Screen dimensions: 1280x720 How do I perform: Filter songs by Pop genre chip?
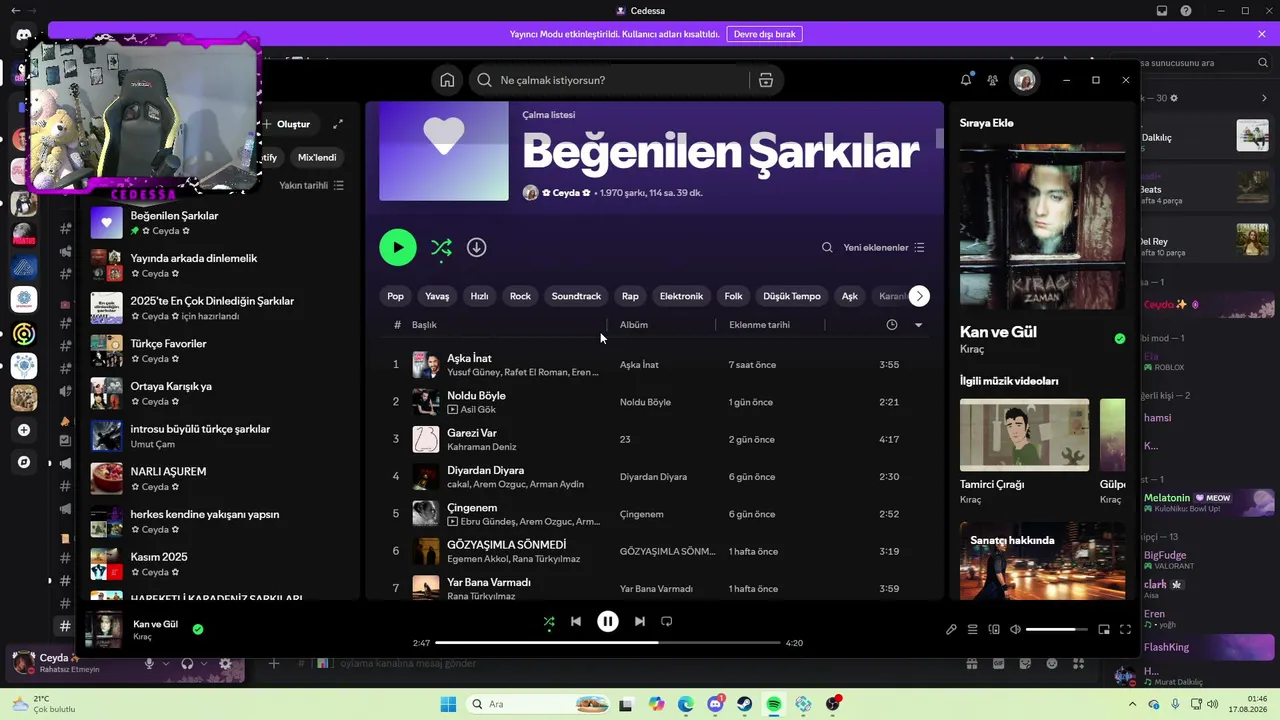(396, 296)
